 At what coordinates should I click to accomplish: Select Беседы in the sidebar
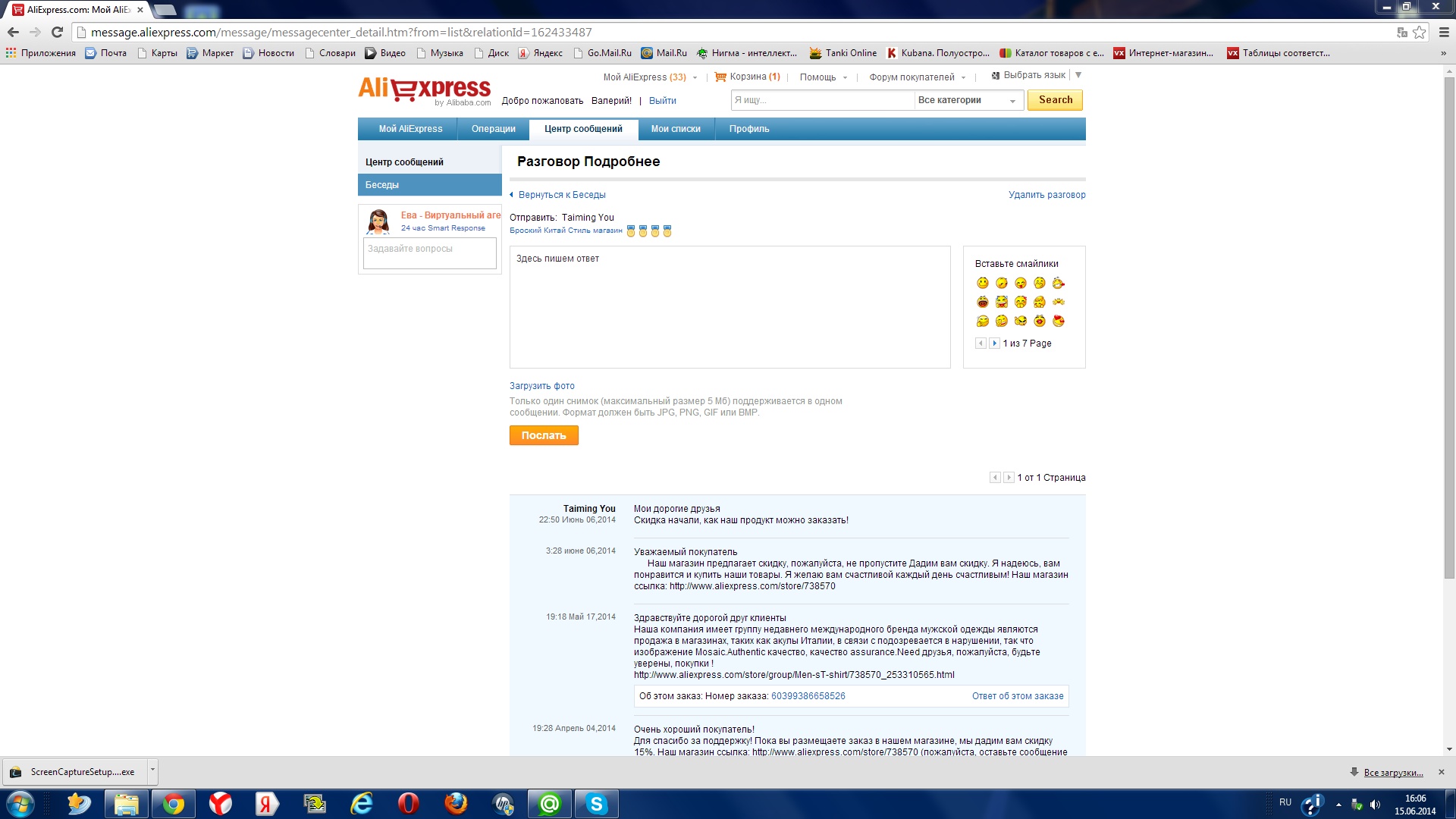coord(430,185)
